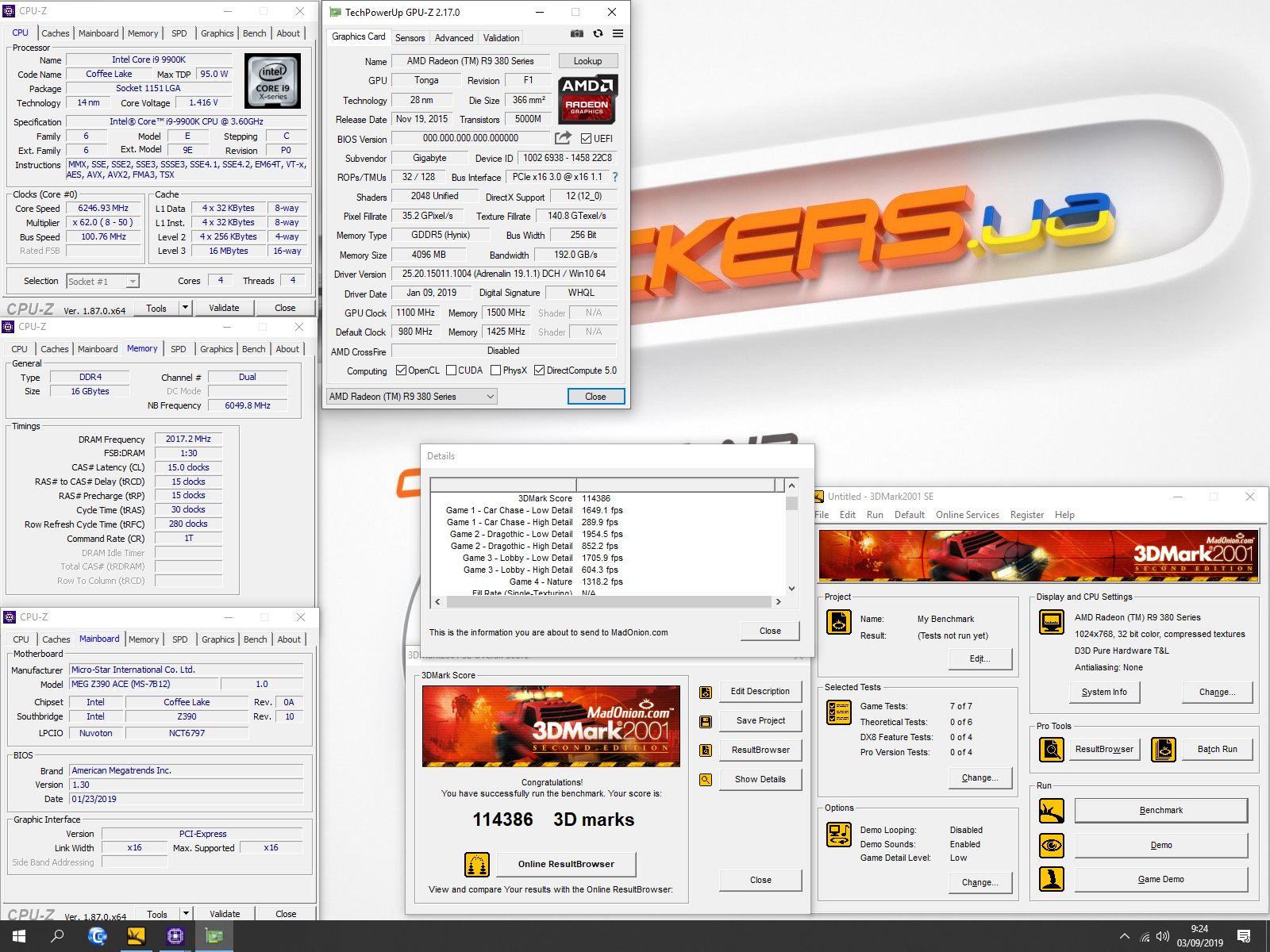Image resolution: width=1270 pixels, height=952 pixels.
Task: Open the Online Services menu in 3DMark2001
Action: point(968,515)
